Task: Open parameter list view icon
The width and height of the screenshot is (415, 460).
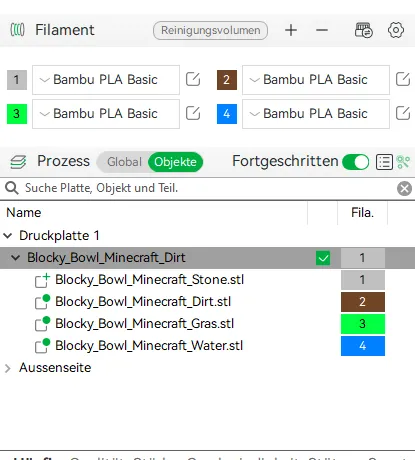Action: [384, 162]
